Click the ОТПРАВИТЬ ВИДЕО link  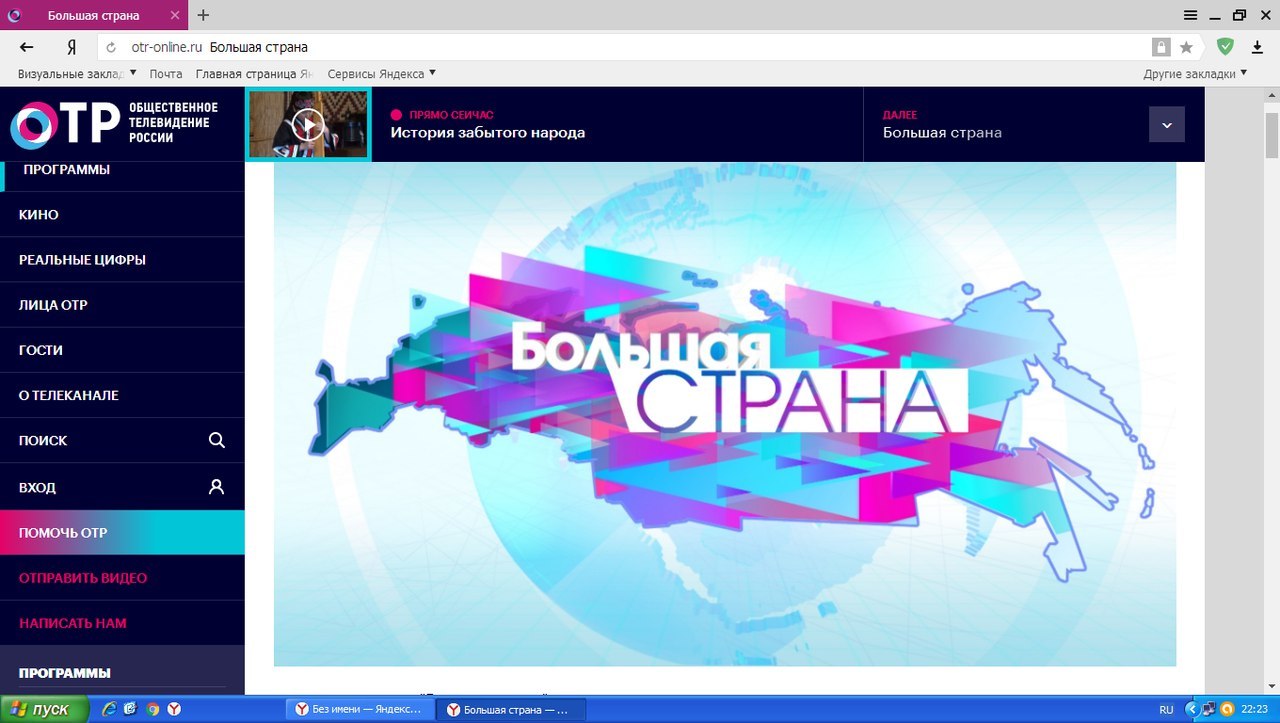[x=83, y=578]
